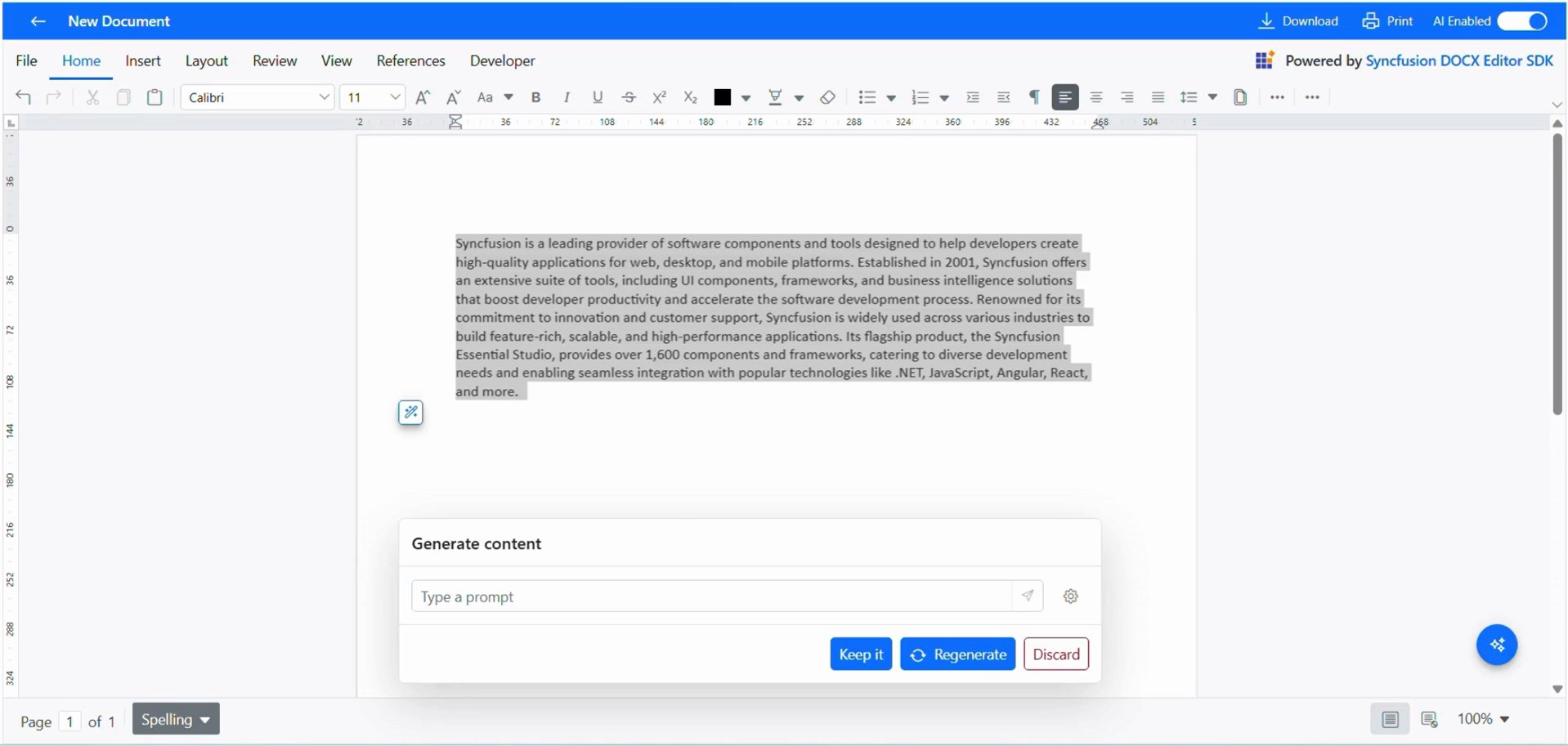The width and height of the screenshot is (1568, 746).
Task: Open the References tab
Action: coord(410,61)
